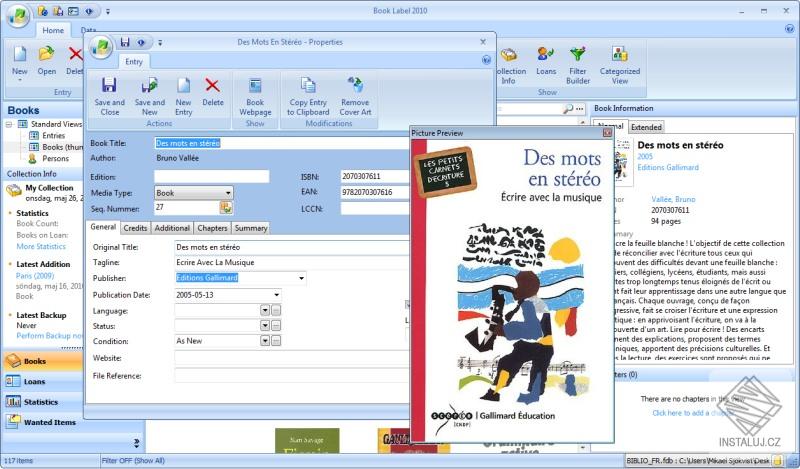The image size is (800, 469).
Task: Click in Tagline field
Action: tap(292, 262)
